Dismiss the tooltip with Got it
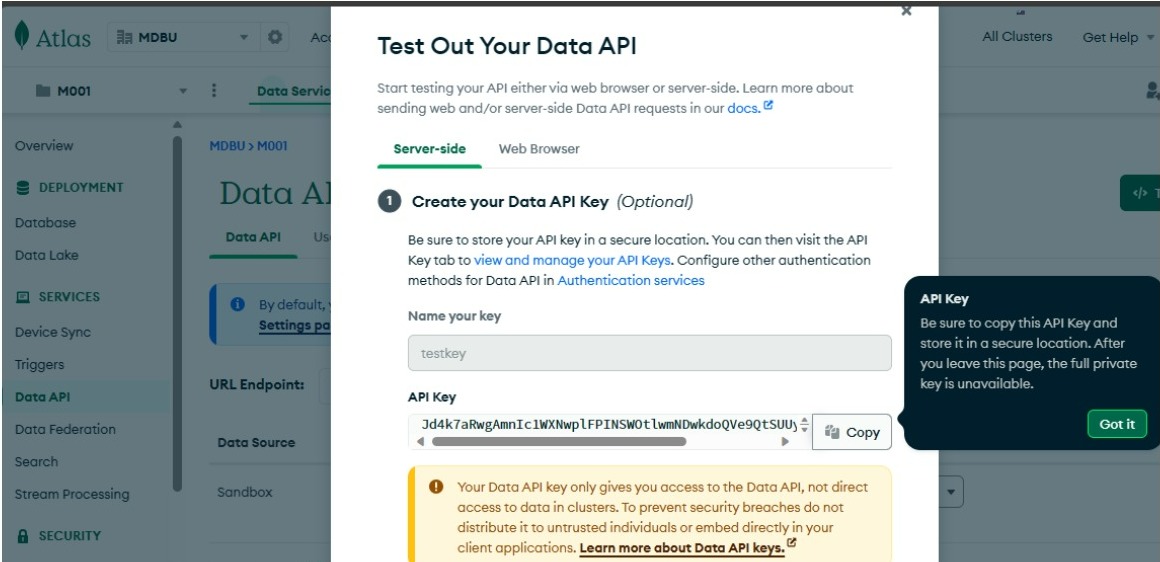Screen dimensions: 1160x562 click(x=1117, y=424)
